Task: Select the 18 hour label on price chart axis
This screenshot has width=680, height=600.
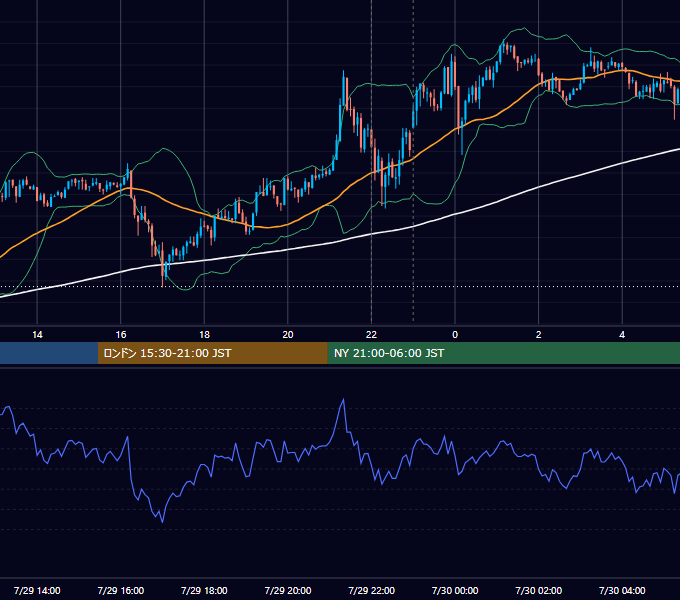Action: [204, 335]
